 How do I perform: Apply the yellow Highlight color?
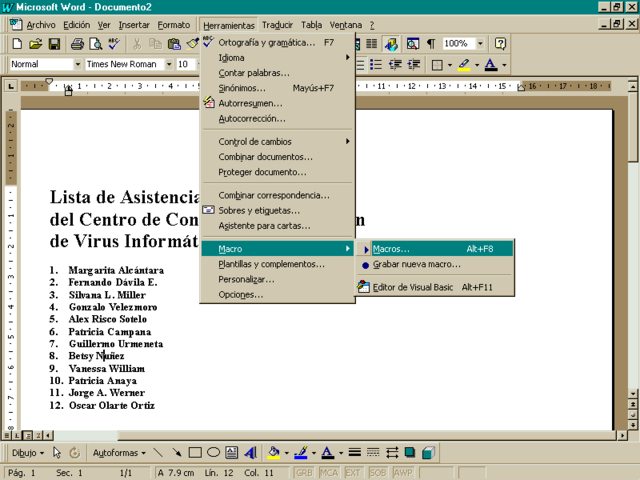click(x=464, y=65)
